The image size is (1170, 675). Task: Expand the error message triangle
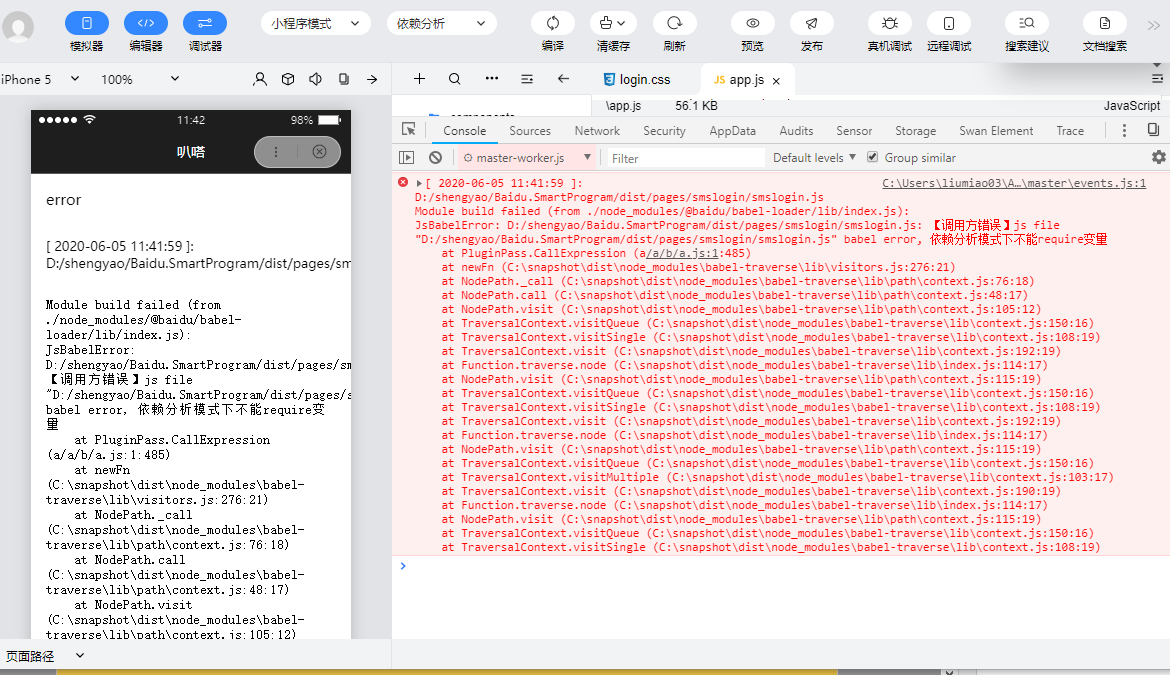(419, 183)
